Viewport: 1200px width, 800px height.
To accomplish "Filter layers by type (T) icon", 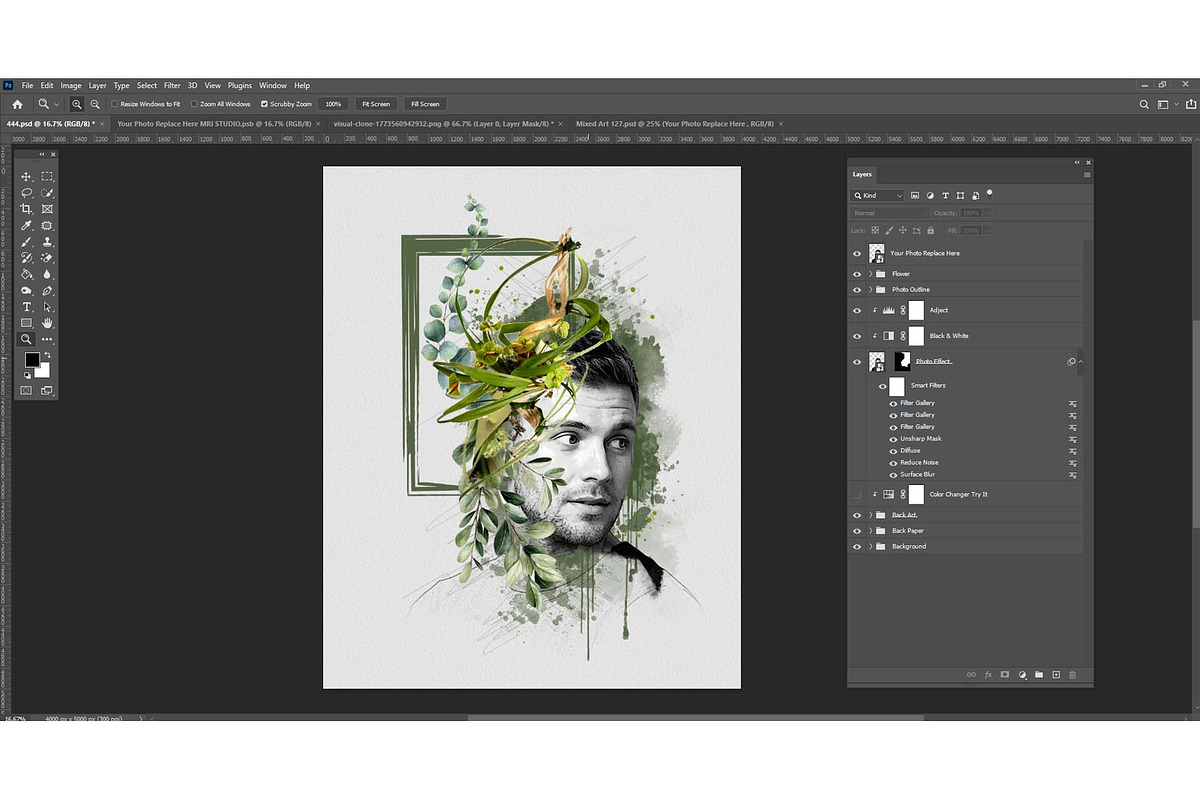I will click(x=946, y=195).
